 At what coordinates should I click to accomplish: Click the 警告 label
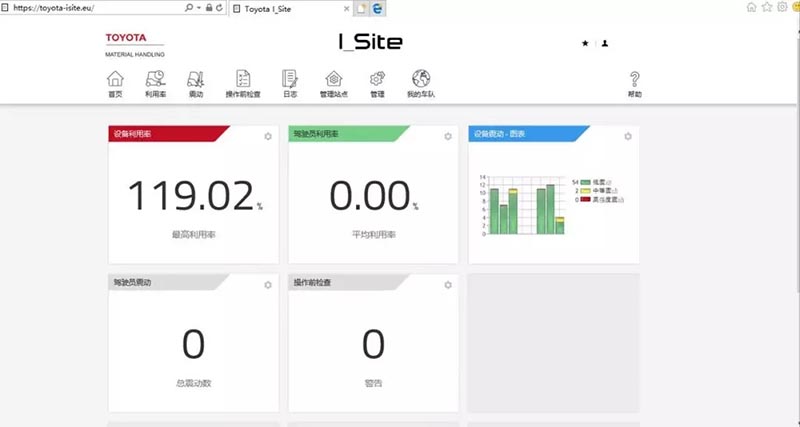373,383
